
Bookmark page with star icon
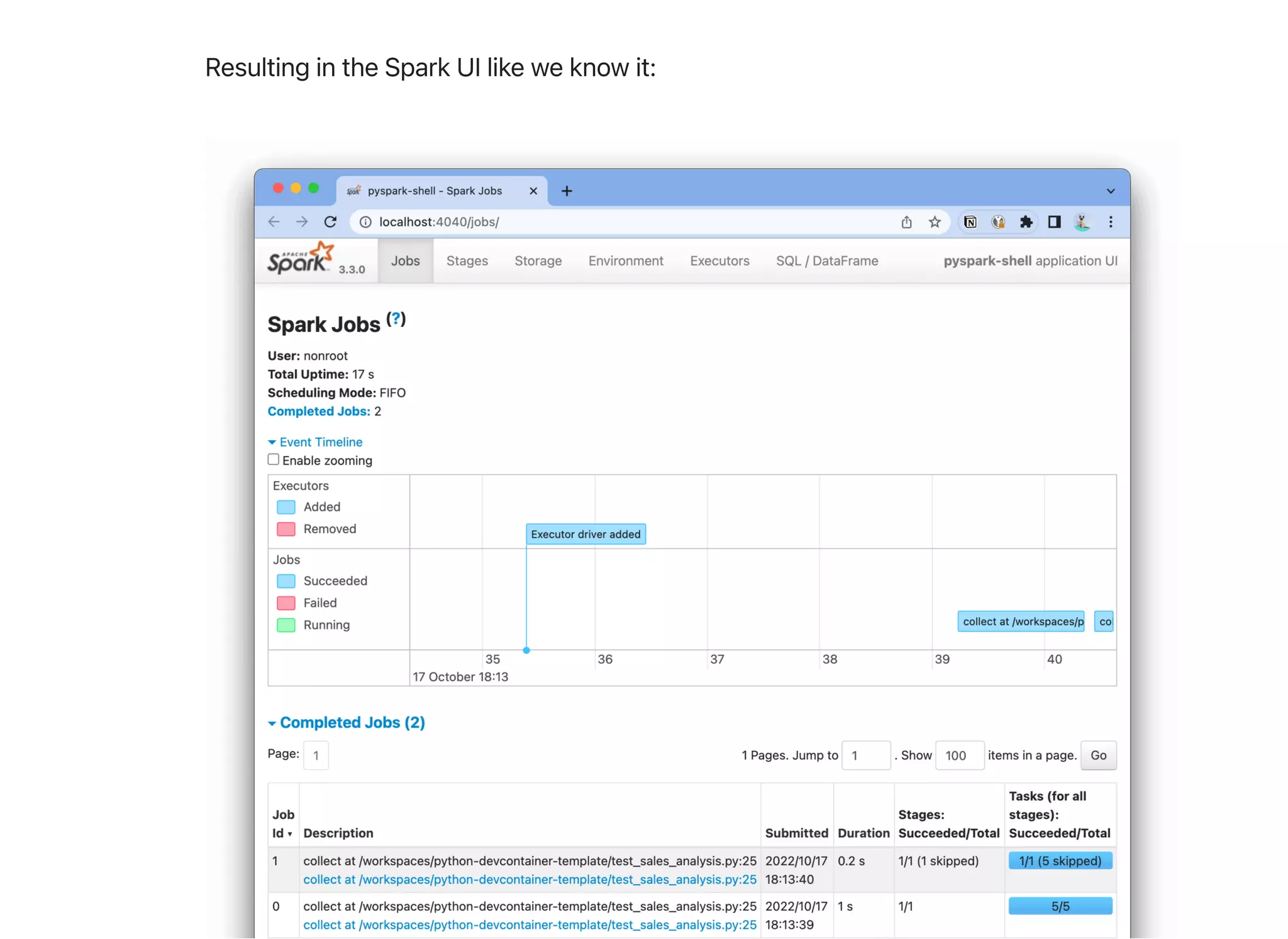click(x=935, y=222)
